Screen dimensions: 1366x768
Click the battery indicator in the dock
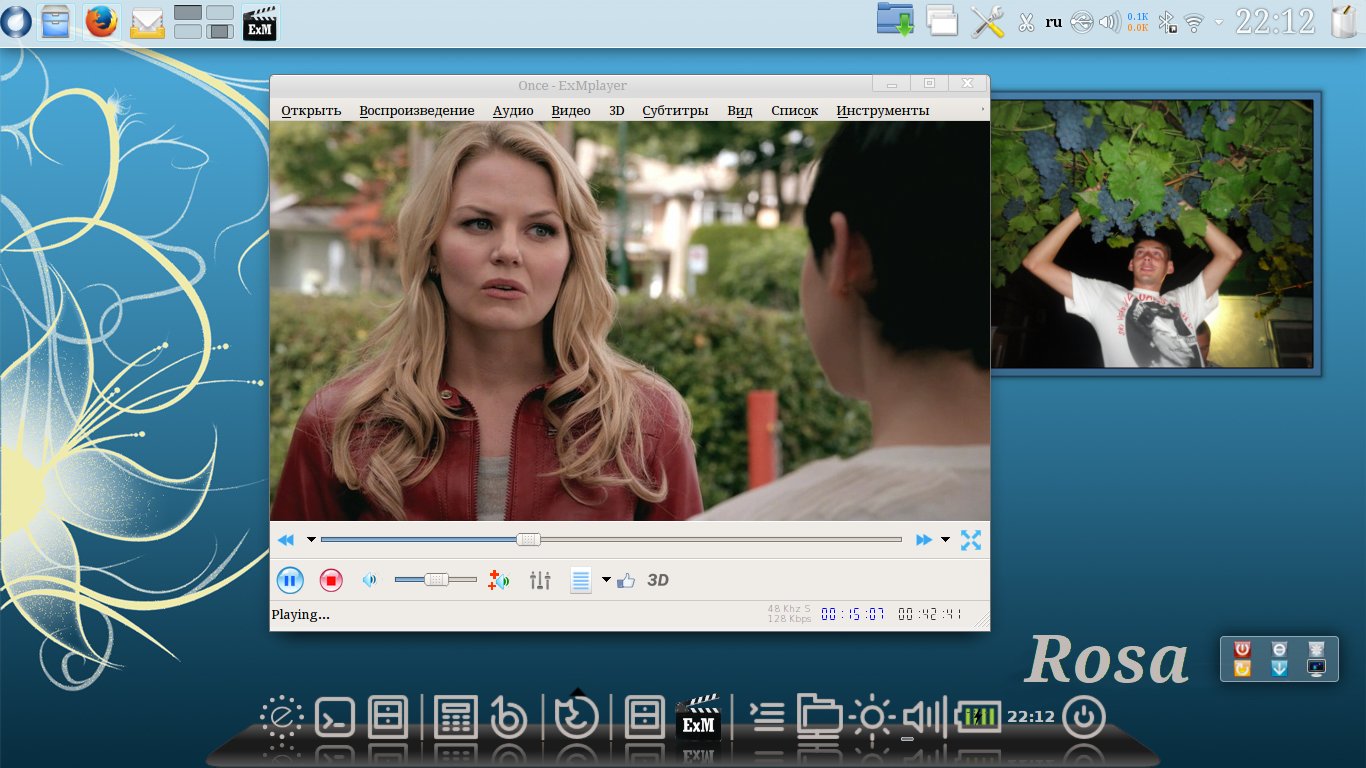[978, 716]
